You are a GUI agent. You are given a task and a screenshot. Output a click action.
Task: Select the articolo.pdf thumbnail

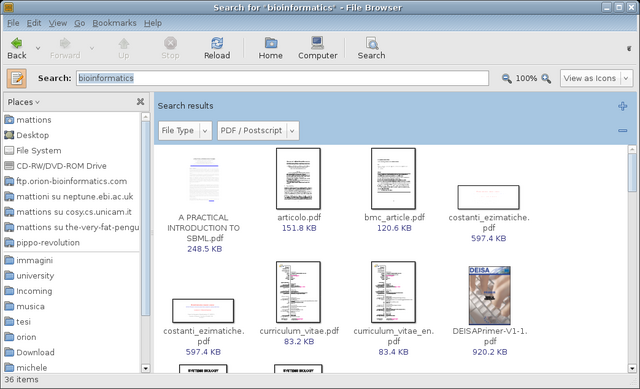pos(298,179)
